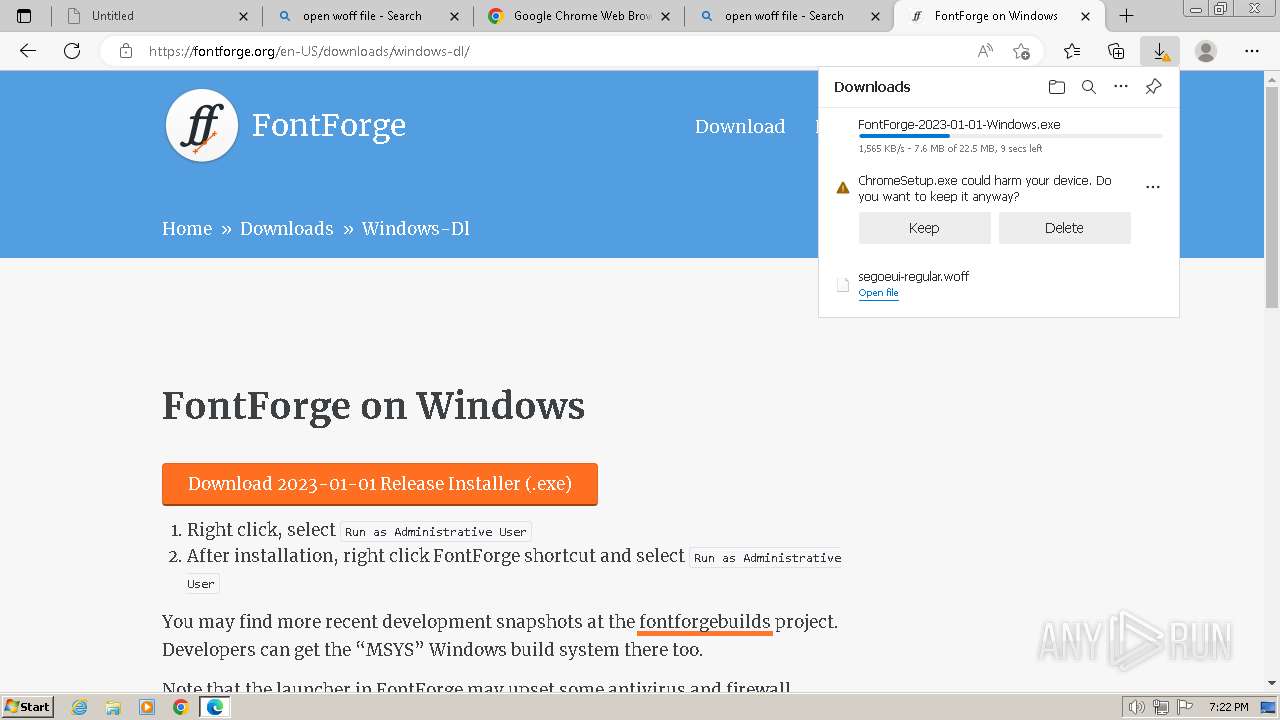Image resolution: width=1280 pixels, height=720 pixels.
Task: Open Settings and more menu
Action: pos(1252,51)
